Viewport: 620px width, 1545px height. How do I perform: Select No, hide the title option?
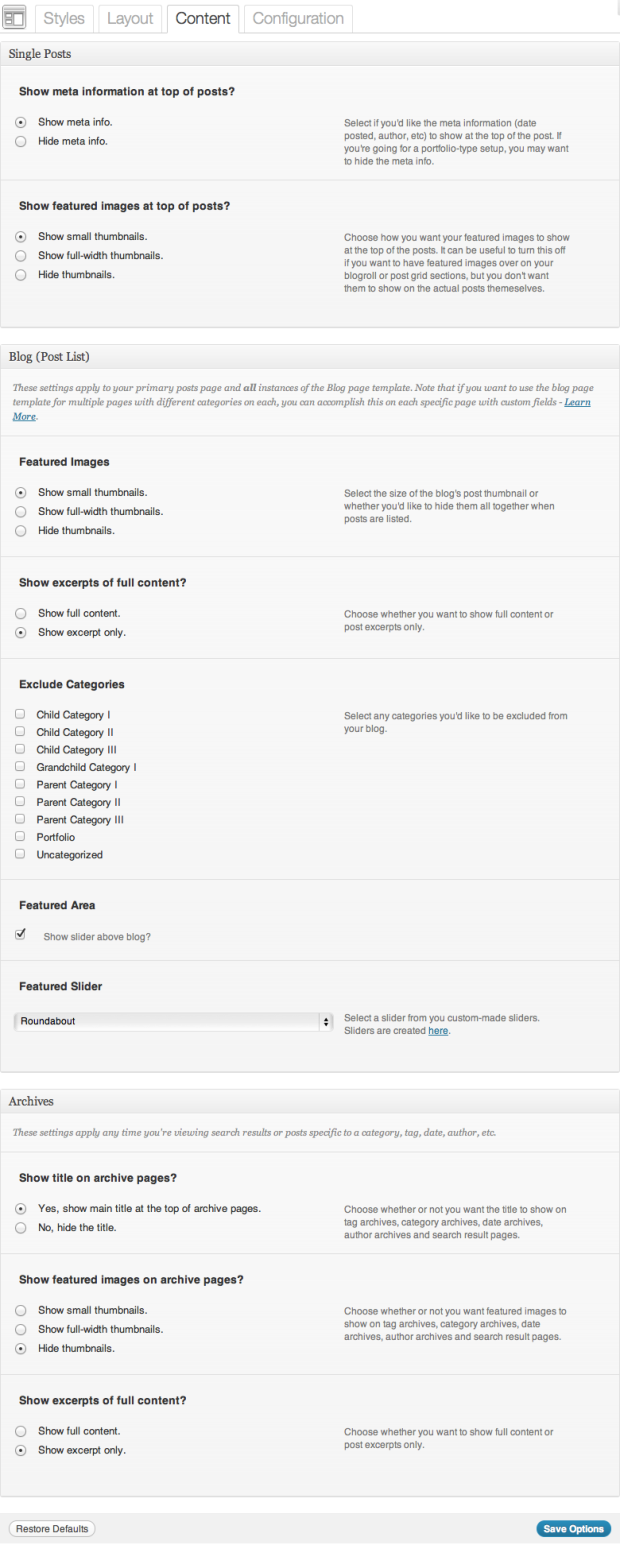(21, 1227)
